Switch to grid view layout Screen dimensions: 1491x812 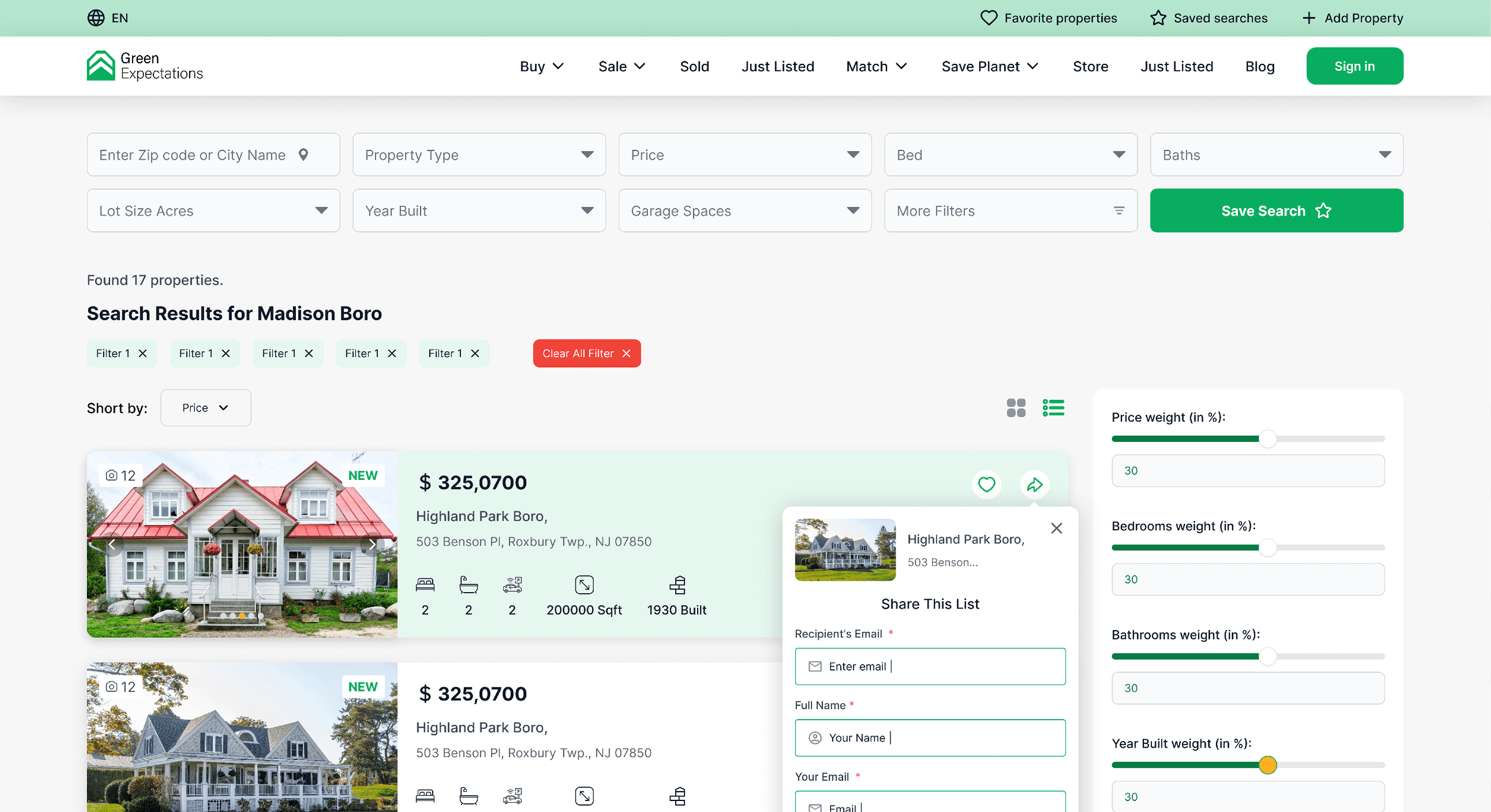[1016, 408]
